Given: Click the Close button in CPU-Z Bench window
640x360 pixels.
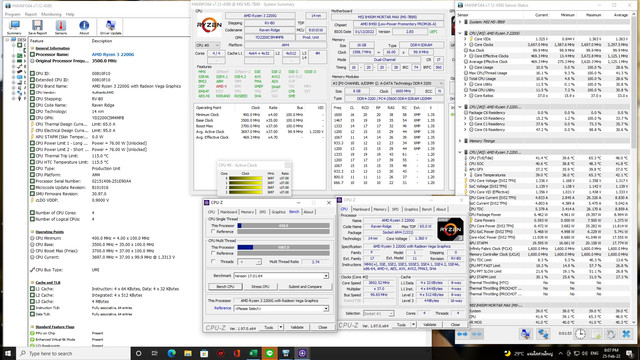Looking at the screenshot, I should [322, 327].
